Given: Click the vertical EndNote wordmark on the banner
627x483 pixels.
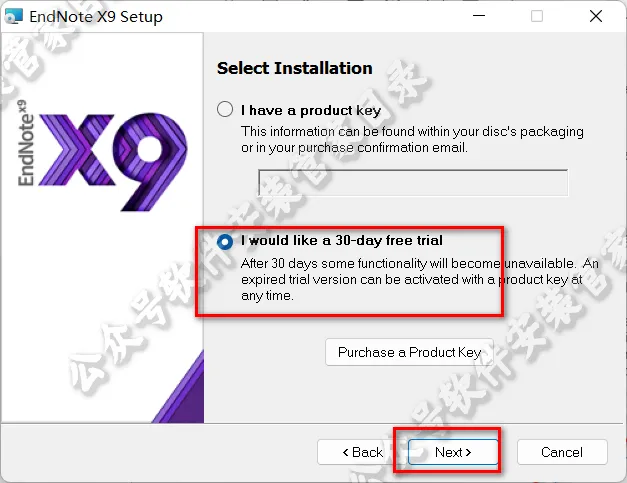Looking at the screenshot, I should [x=26, y=143].
